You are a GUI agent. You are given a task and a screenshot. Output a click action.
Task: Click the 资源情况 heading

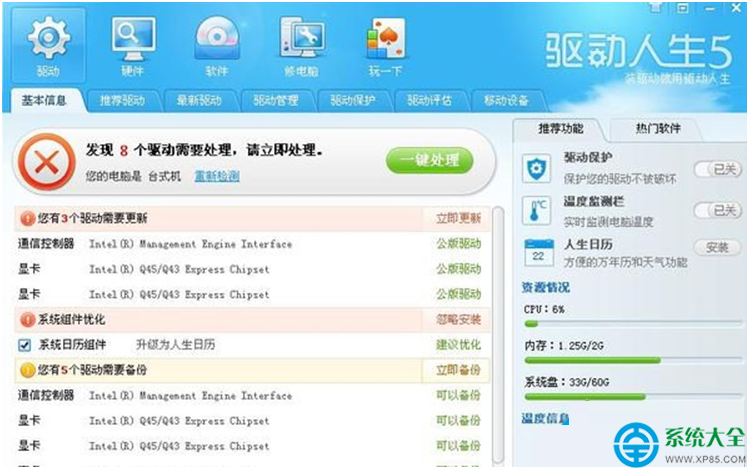[546, 288]
